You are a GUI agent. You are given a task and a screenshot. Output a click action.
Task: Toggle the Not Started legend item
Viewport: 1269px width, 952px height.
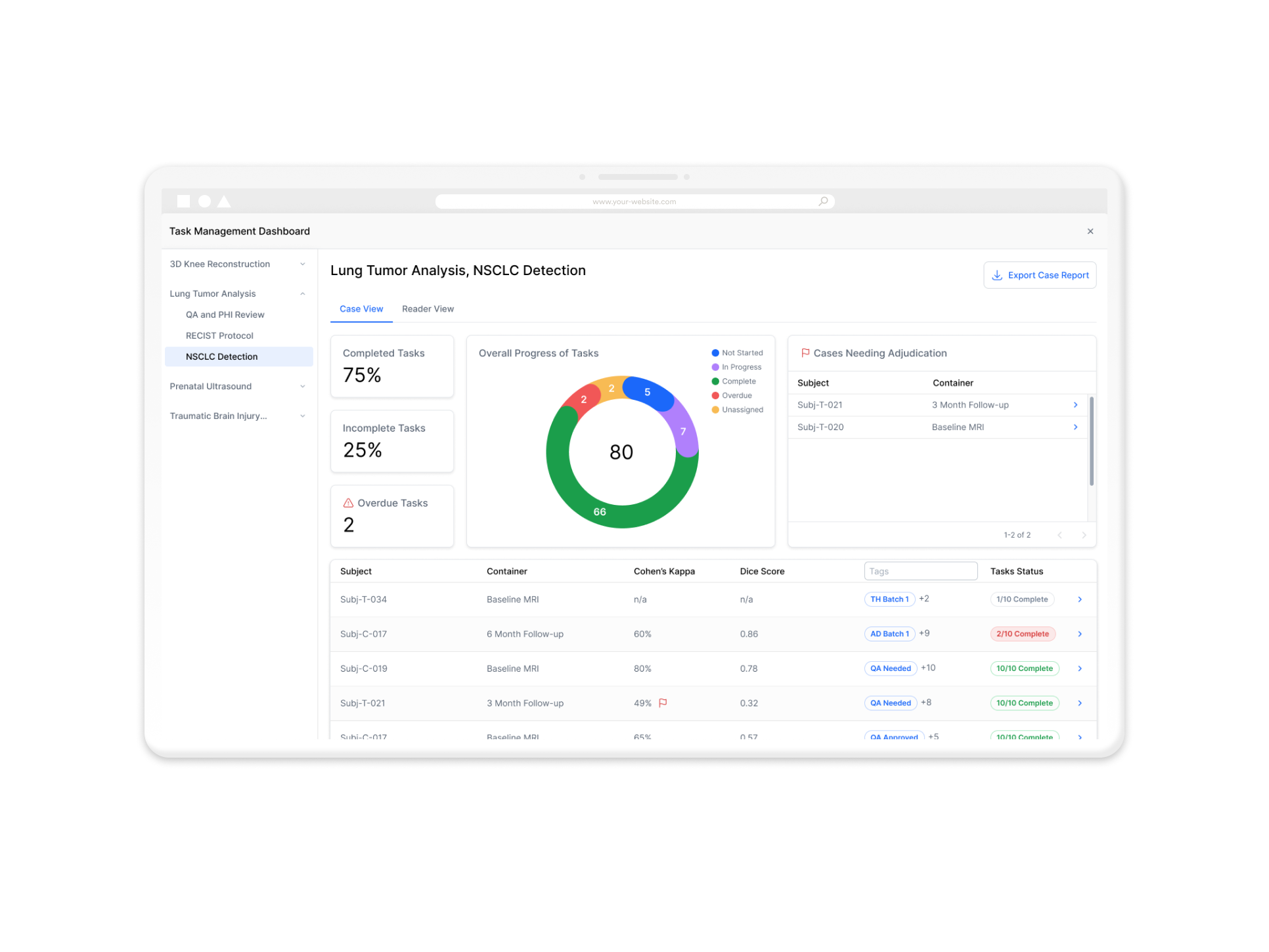[737, 353]
